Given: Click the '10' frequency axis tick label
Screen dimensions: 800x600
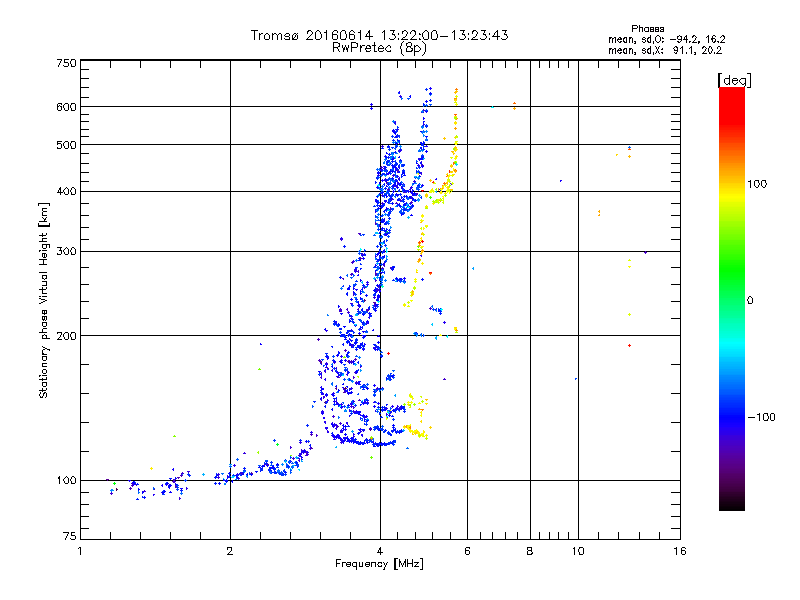Looking at the screenshot, I should [x=578, y=551].
